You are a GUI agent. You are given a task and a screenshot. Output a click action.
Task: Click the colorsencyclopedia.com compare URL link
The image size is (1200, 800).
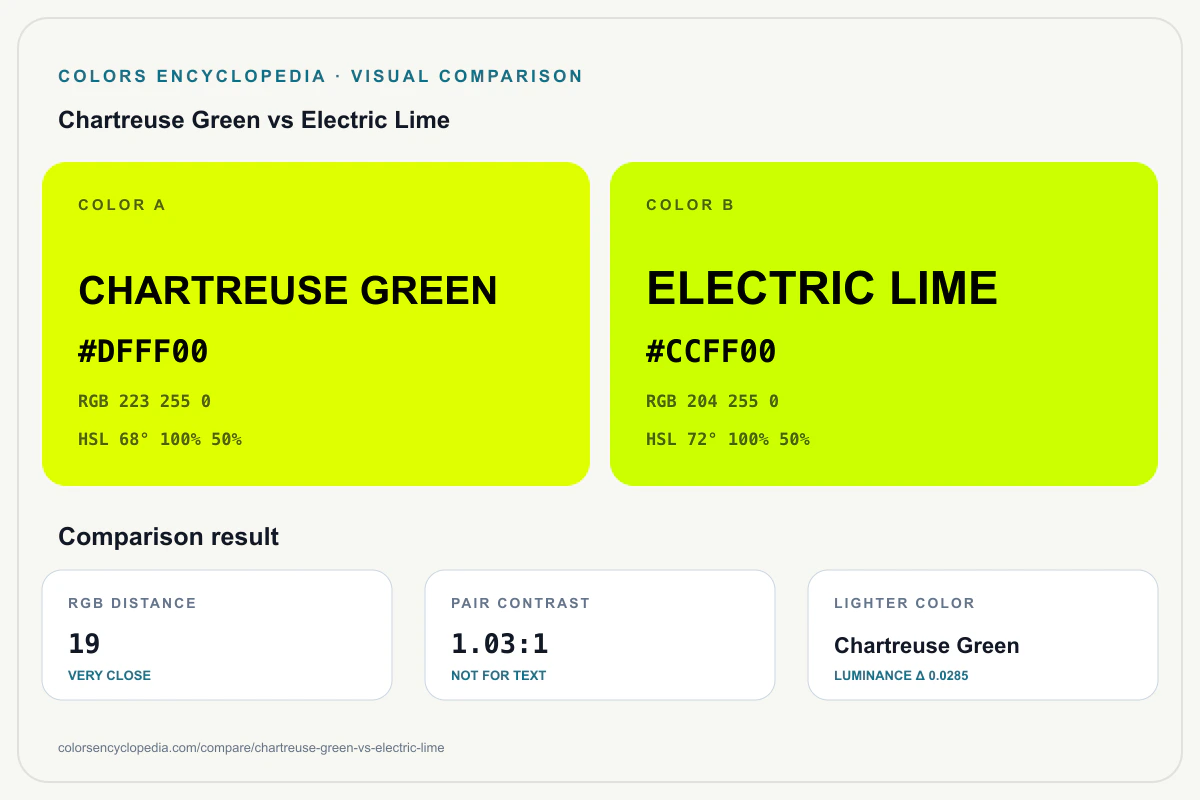point(252,747)
